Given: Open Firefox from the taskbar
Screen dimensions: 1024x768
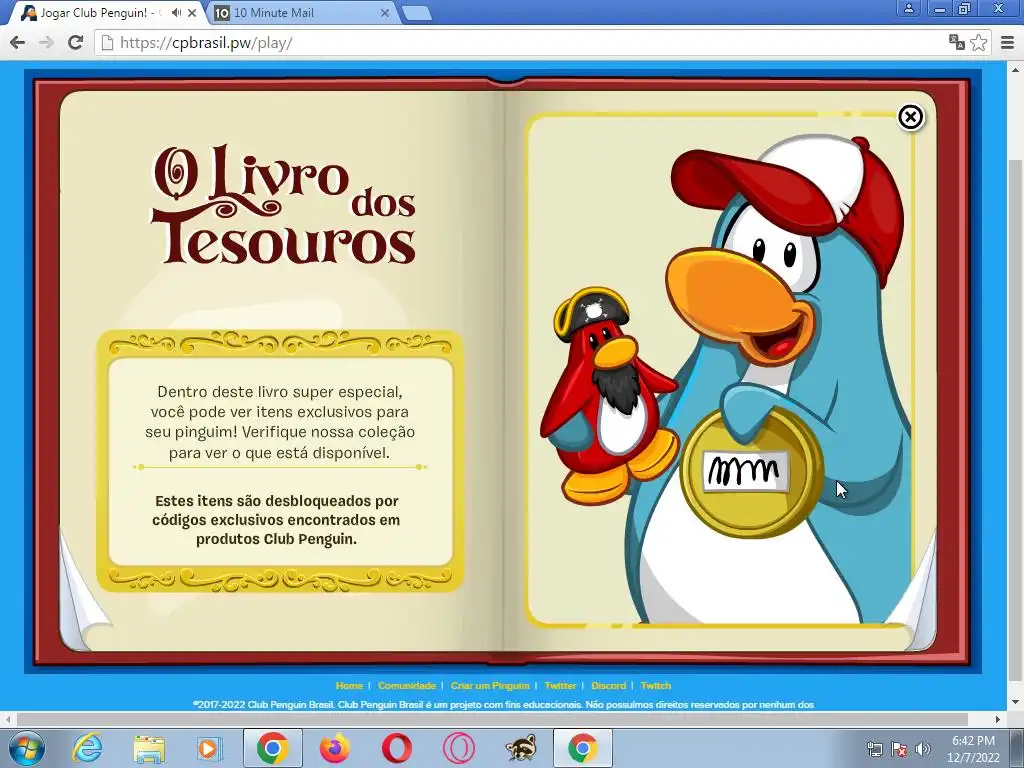Looking at the screenshot, I should [335, 748].
